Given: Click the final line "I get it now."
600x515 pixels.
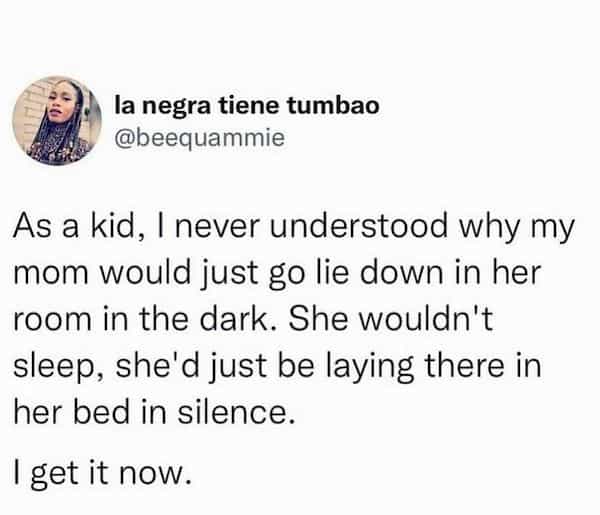Looking at the screenshot, I should tap(99, 468).
